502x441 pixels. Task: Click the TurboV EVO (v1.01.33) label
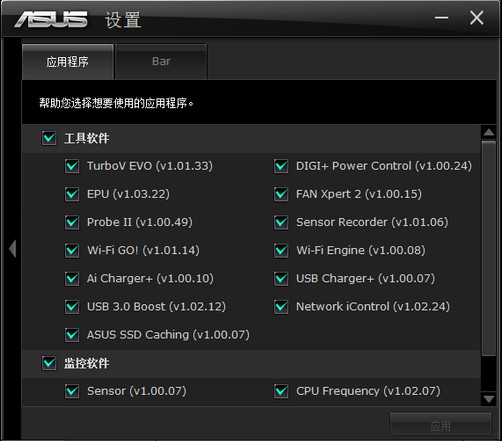[150, 166]
